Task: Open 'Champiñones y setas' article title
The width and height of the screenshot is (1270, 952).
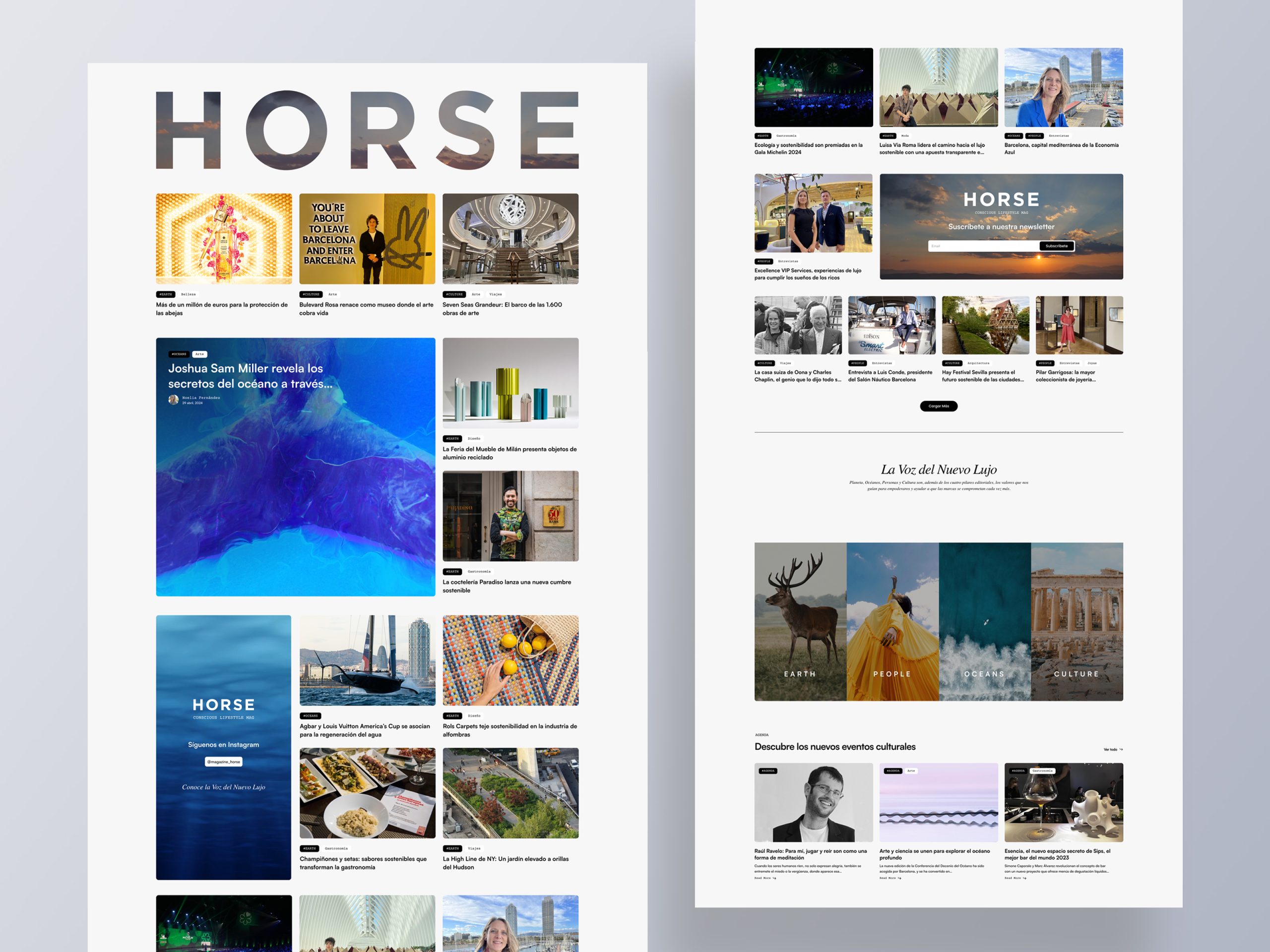Action: [364, 863]
